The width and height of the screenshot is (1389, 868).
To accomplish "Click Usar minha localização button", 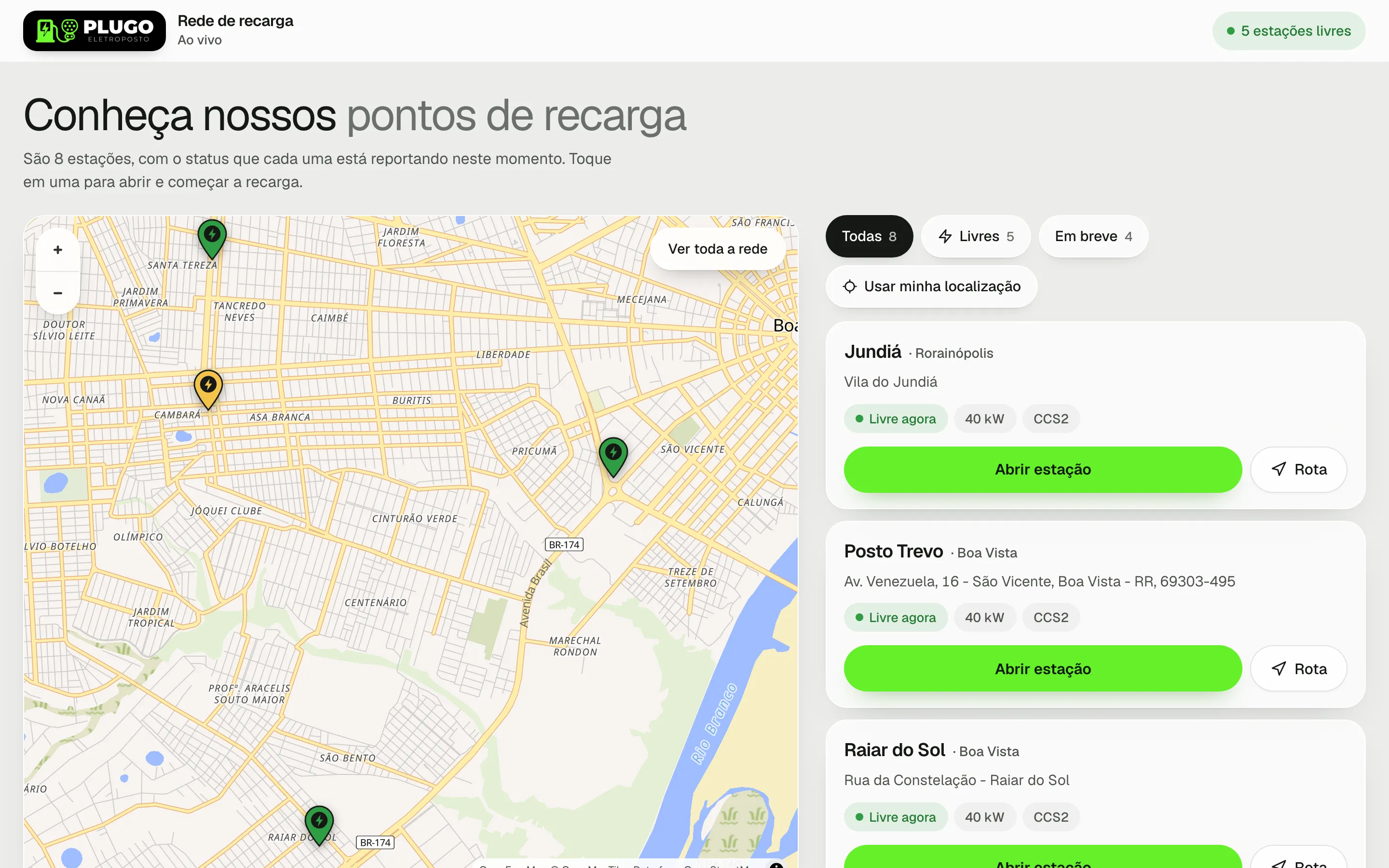I will (931, 286).
